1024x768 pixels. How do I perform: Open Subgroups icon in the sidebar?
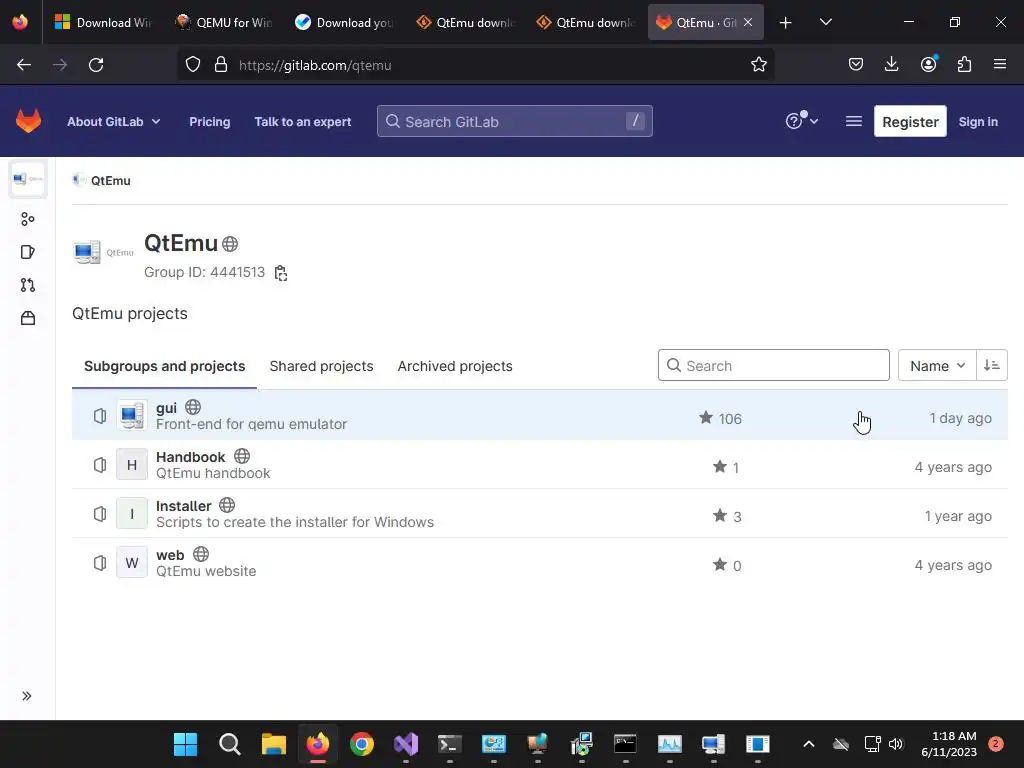pyautogui.click(x=27, y=219)
